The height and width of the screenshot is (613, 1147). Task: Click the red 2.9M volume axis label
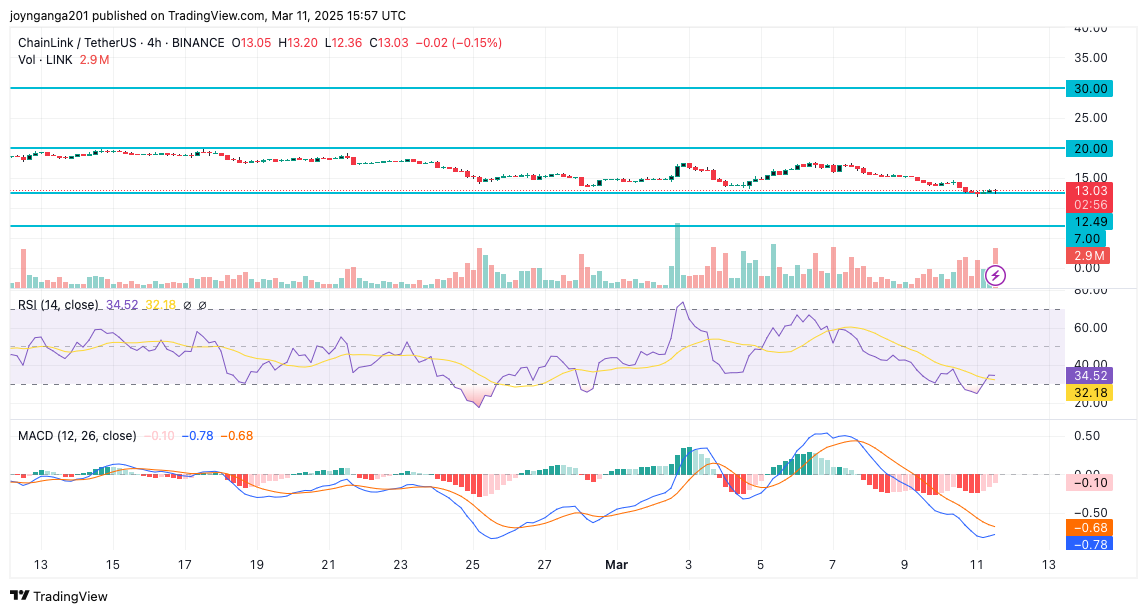[1088, 255]
